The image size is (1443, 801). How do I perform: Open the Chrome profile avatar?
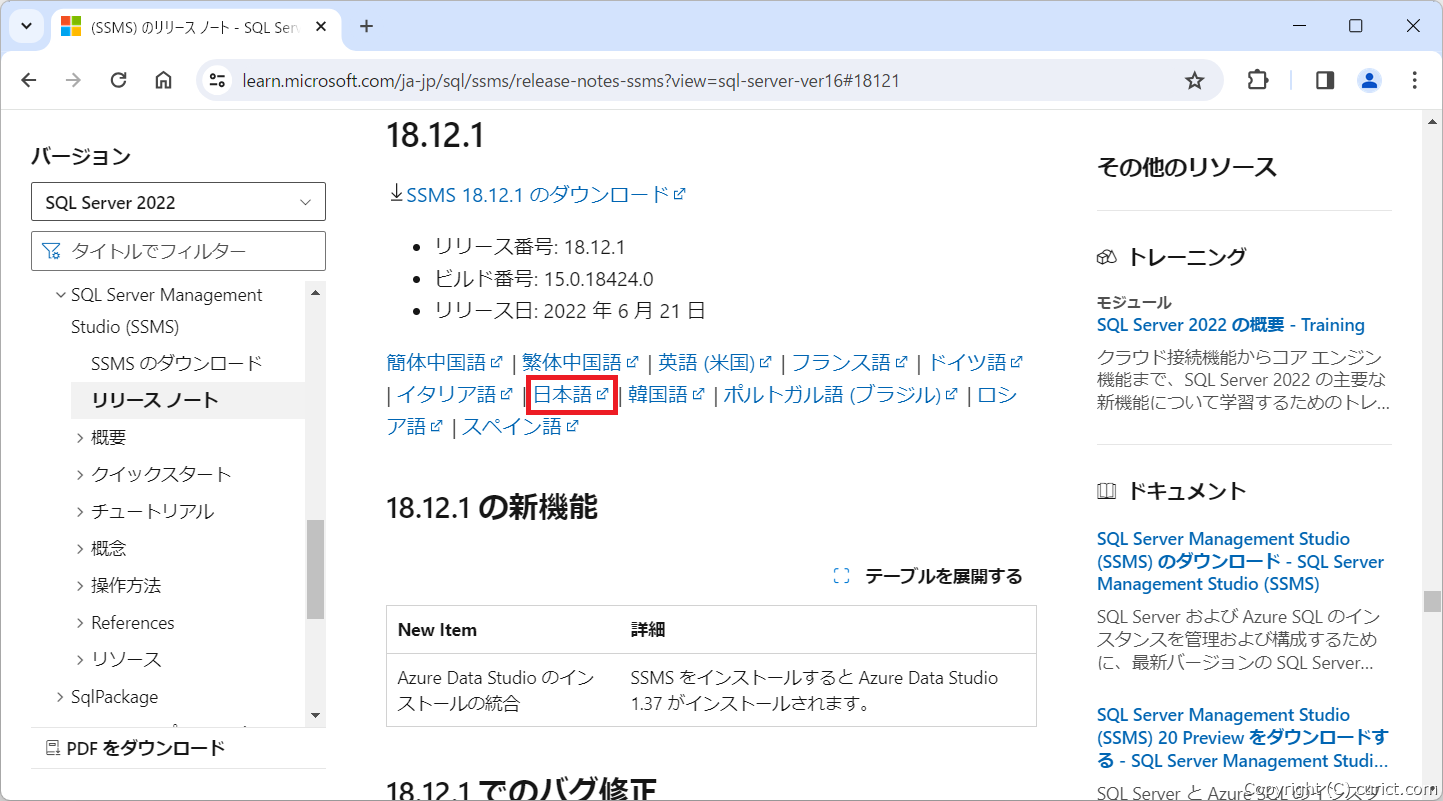click(x=1370, y=81)
